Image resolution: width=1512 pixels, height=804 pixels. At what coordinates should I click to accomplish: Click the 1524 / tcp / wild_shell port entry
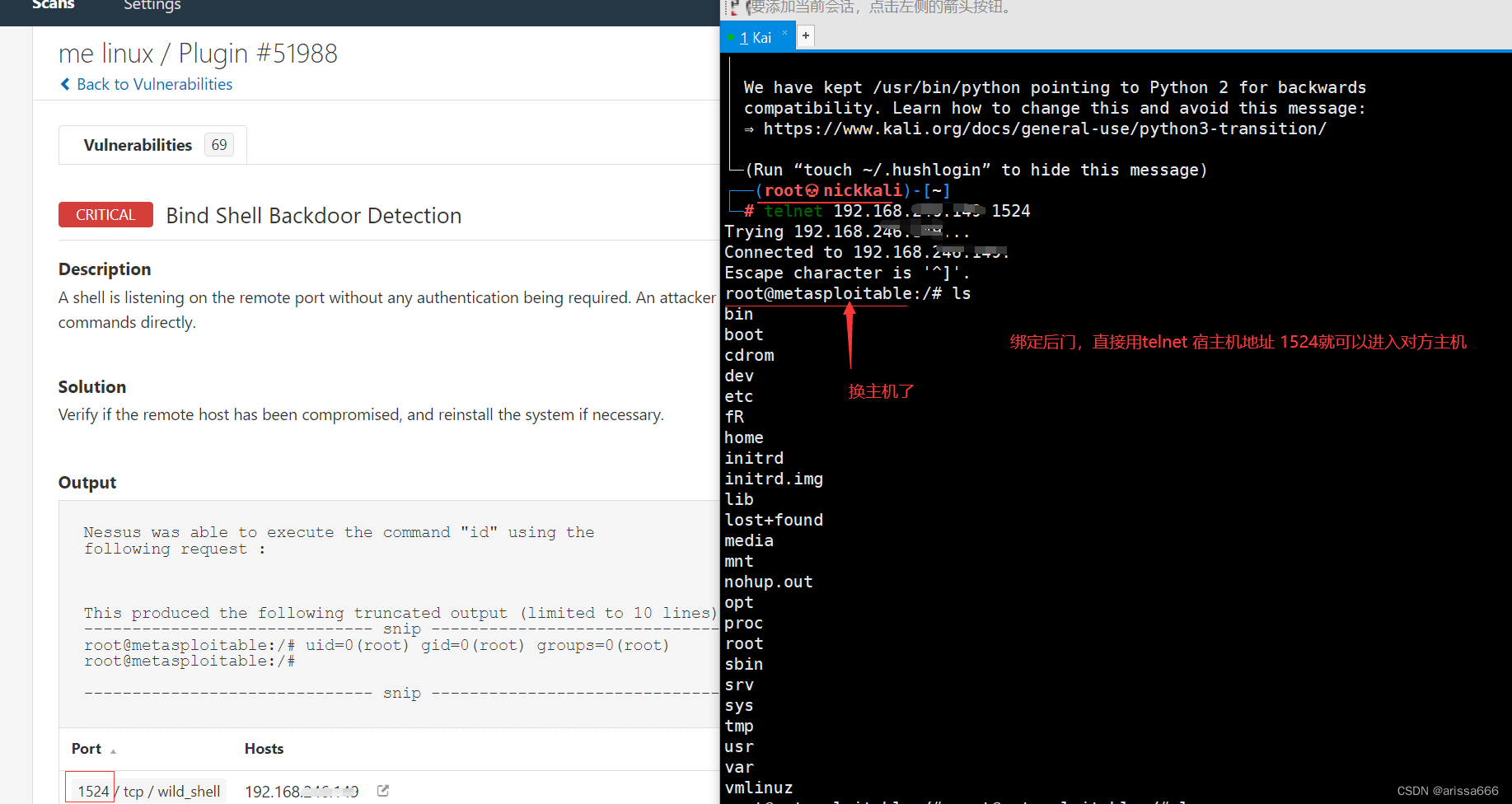(x=149, y=792)
